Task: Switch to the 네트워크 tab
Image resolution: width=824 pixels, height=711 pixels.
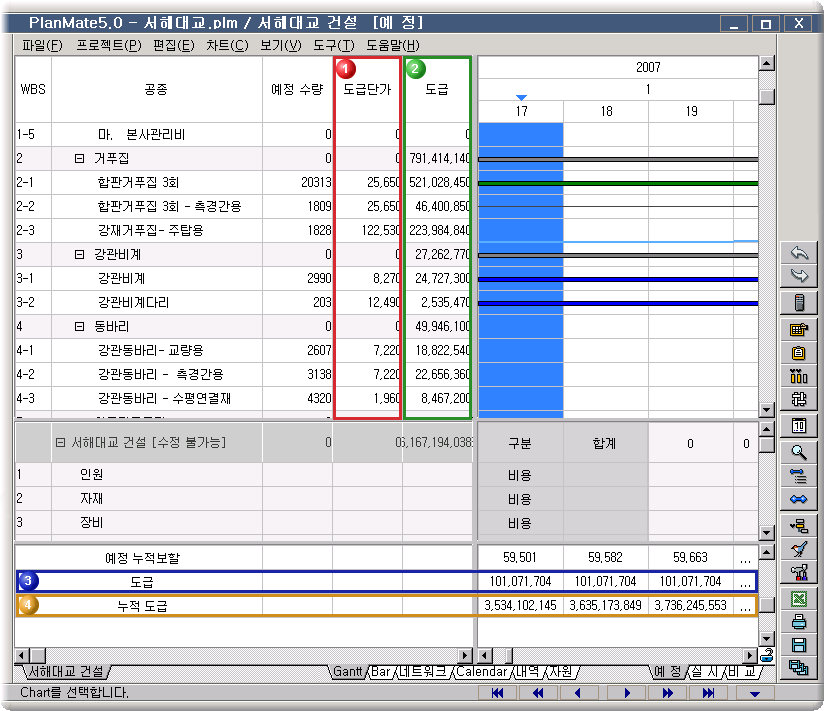Action: tap(424, 672)
